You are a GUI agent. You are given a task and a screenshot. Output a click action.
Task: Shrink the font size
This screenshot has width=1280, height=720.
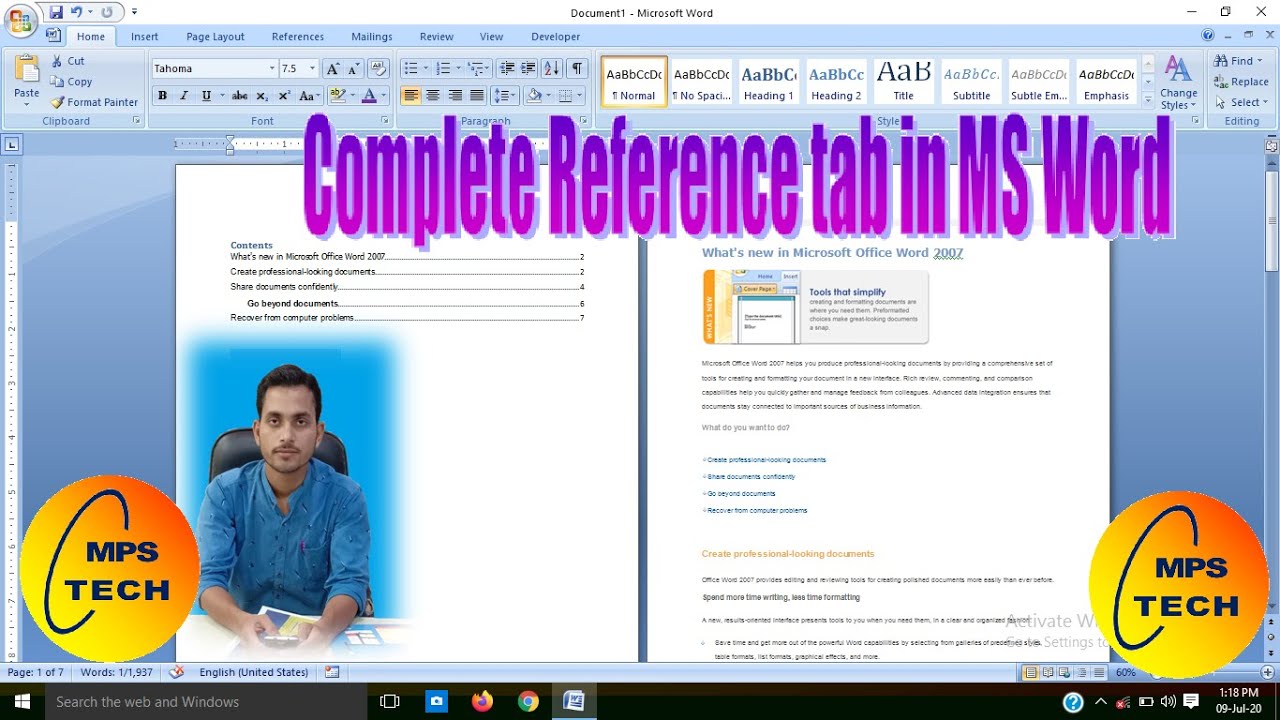tap(354, 69)
